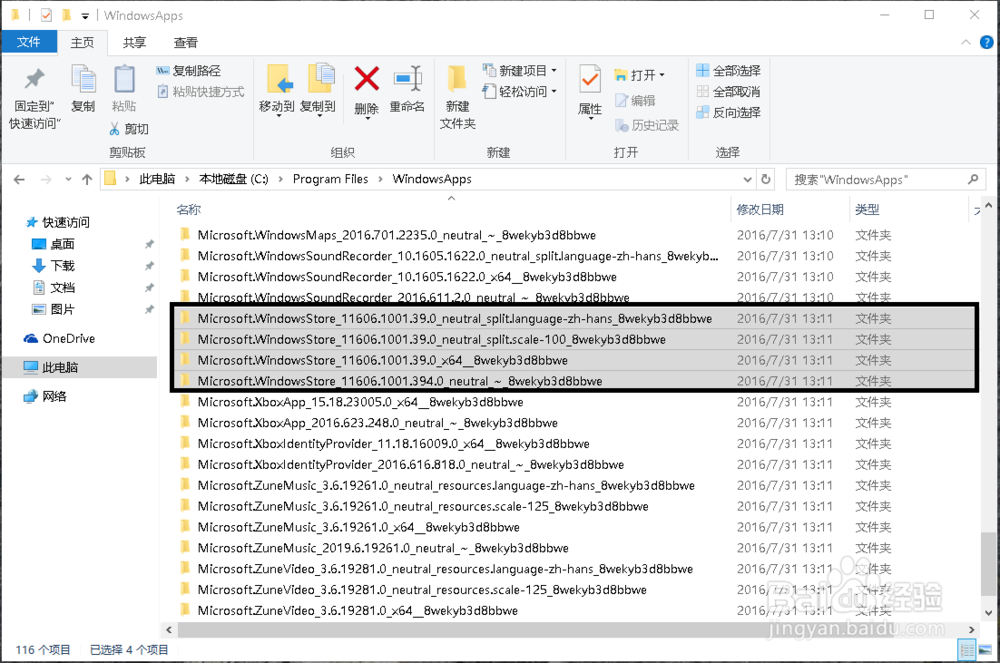Click the Help question mark icon
This screenshot has height=663, width=1000.
986,42
